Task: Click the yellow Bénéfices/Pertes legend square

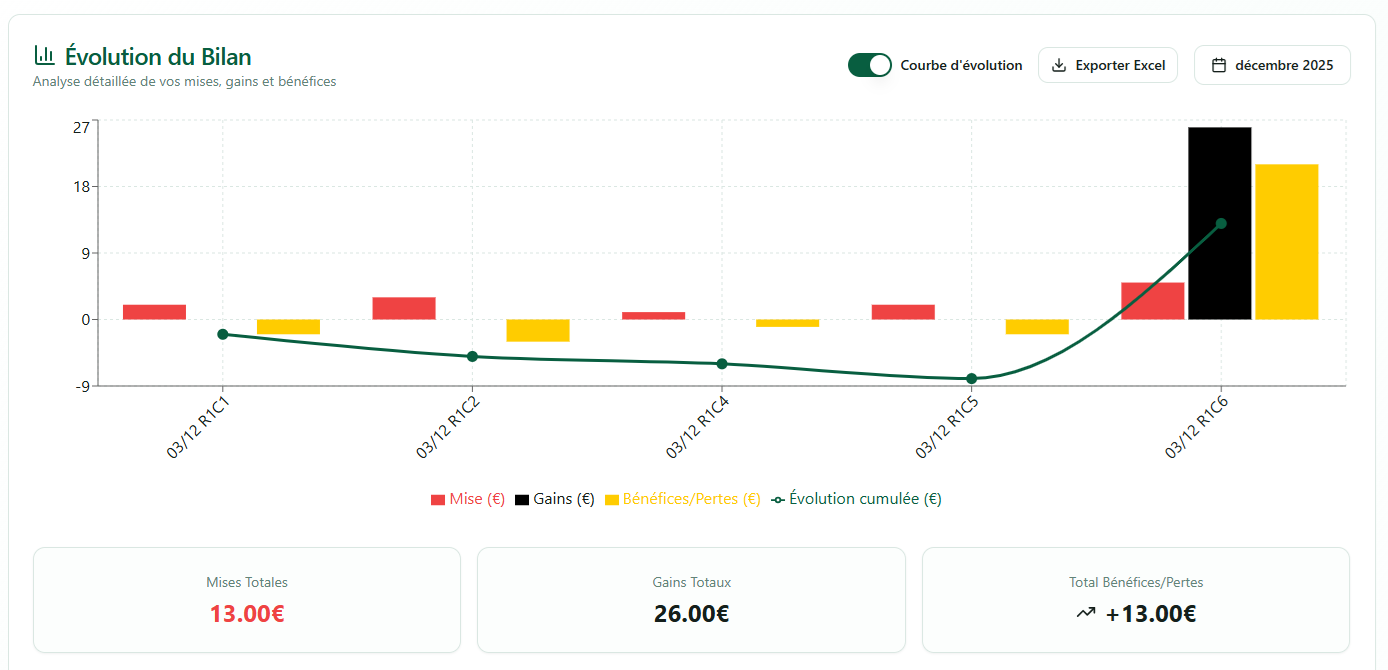Action: coord(612,499)
